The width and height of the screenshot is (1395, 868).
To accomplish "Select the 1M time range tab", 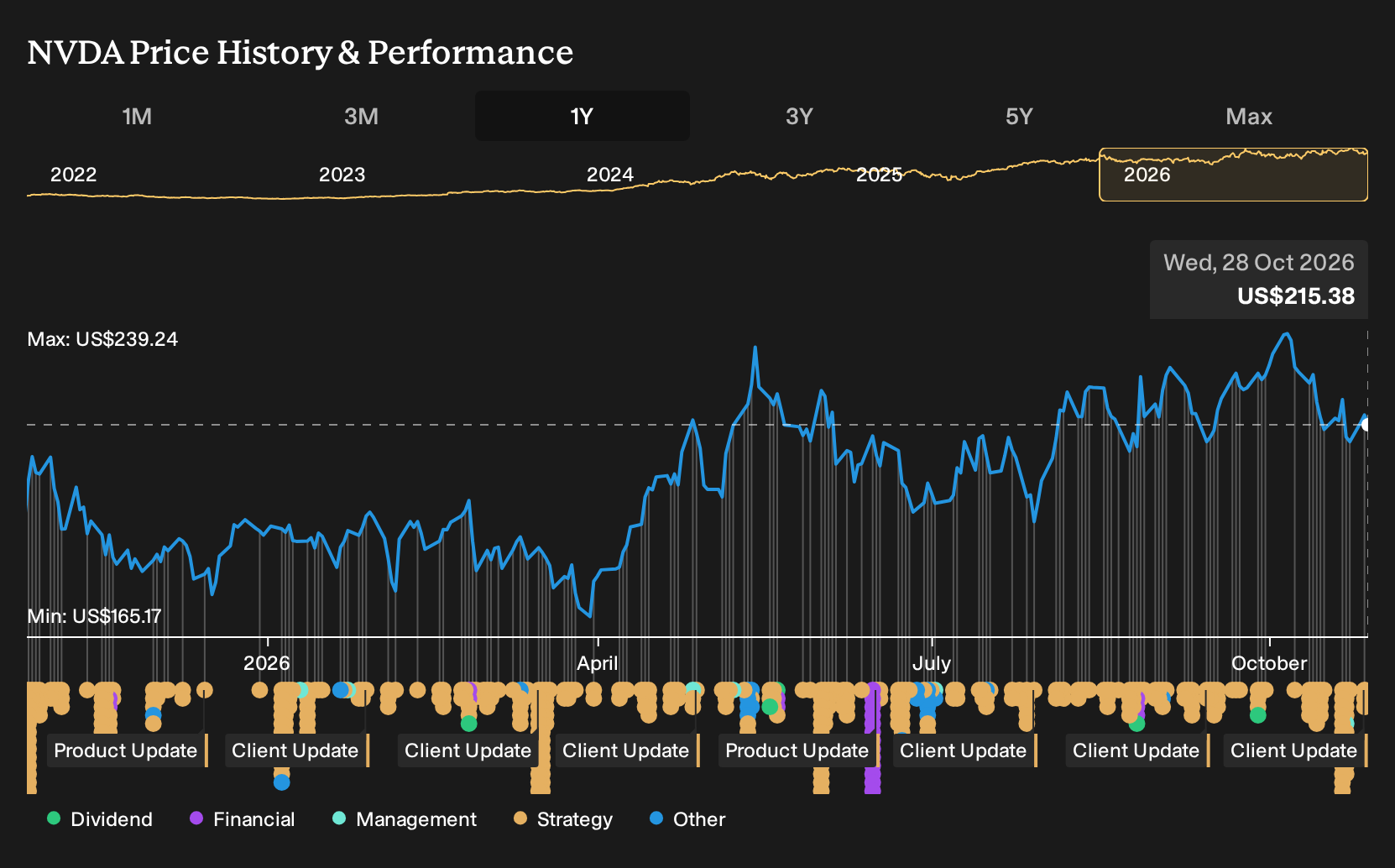I will tap(137, 116).
